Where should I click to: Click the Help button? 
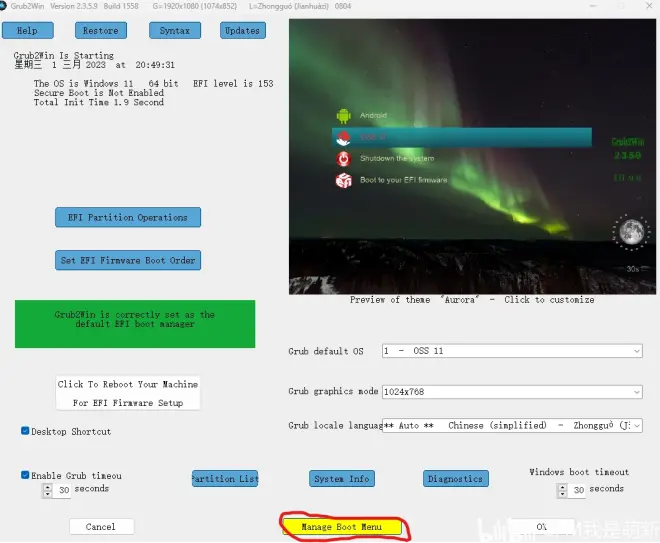pyautogui.click(x=28, y=30)
